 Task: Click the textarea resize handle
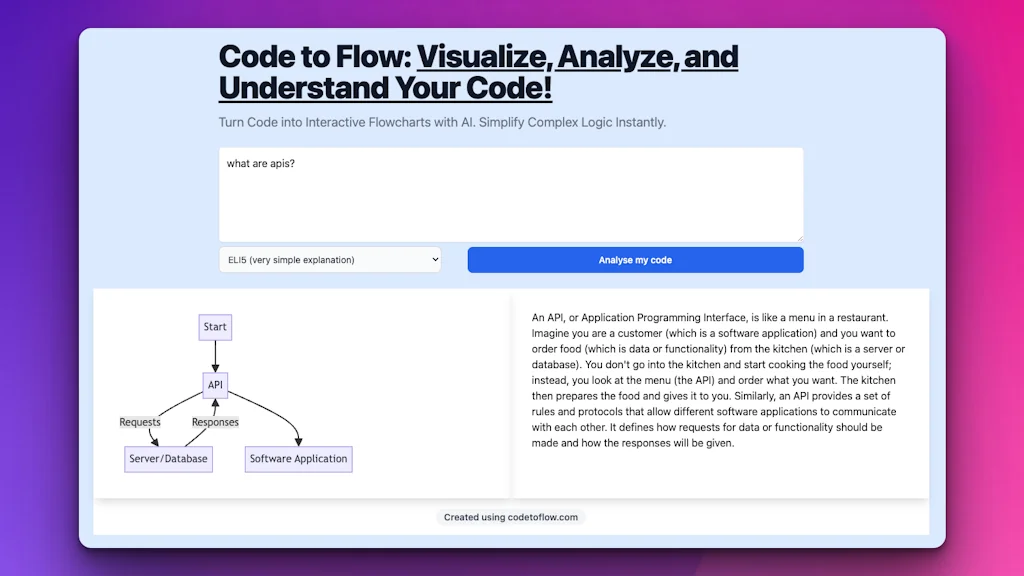[x=800, y=236]
